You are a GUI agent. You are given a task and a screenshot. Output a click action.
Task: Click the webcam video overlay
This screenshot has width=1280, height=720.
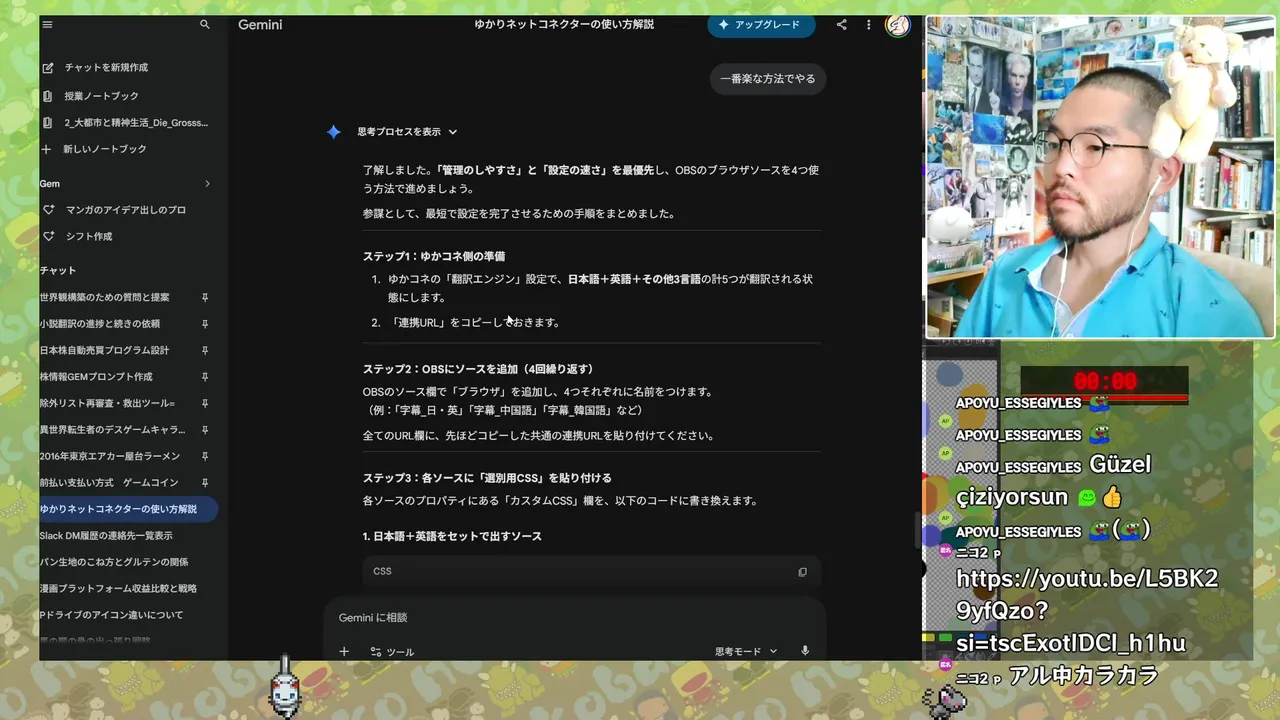pos(1100,177)
